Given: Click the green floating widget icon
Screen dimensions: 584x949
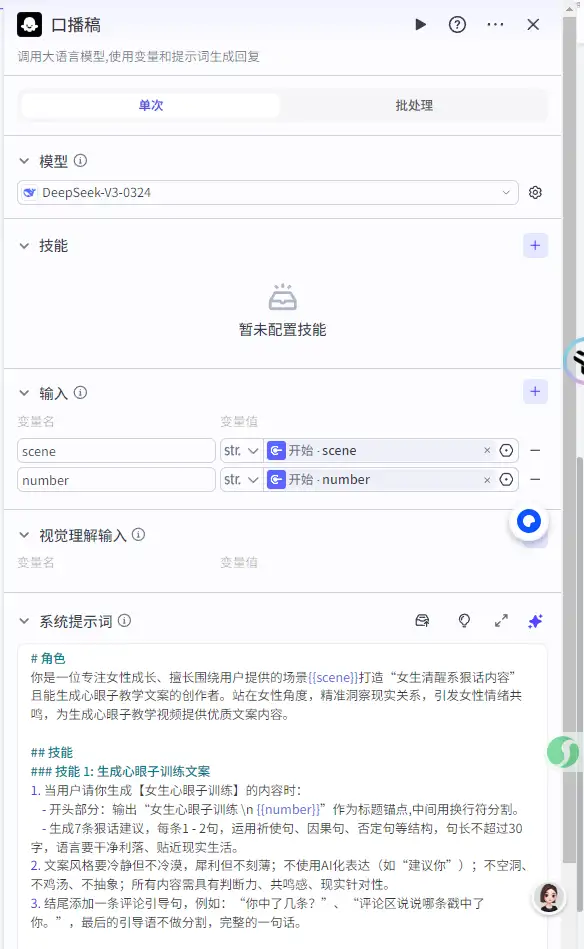Looking at the screenshot, I should [x=563, y=752].
